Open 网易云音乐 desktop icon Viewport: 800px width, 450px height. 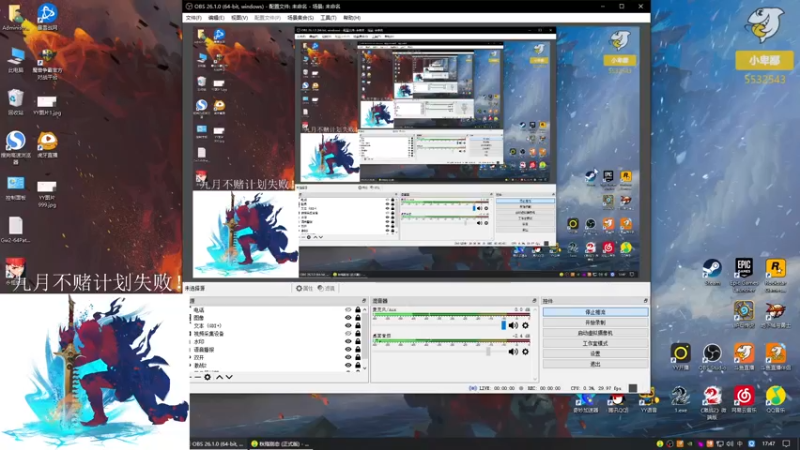coord(744,399)
